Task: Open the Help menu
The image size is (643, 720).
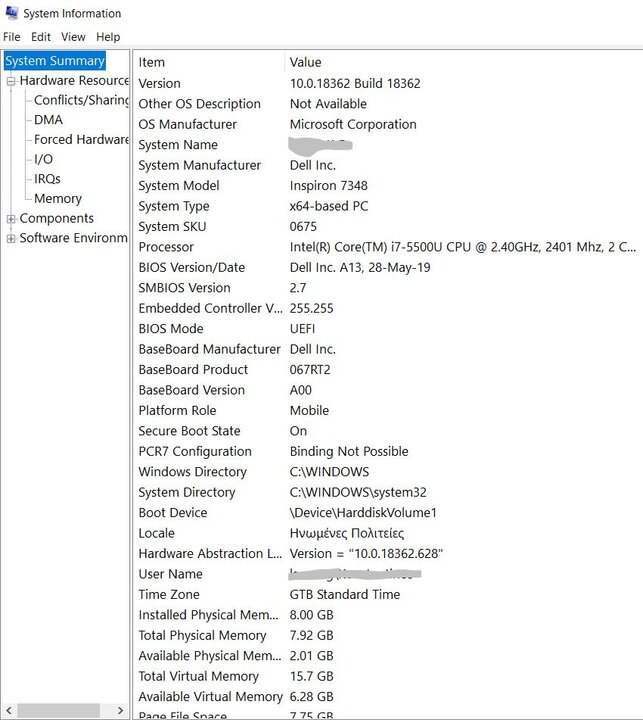Action: pos(108,37)
